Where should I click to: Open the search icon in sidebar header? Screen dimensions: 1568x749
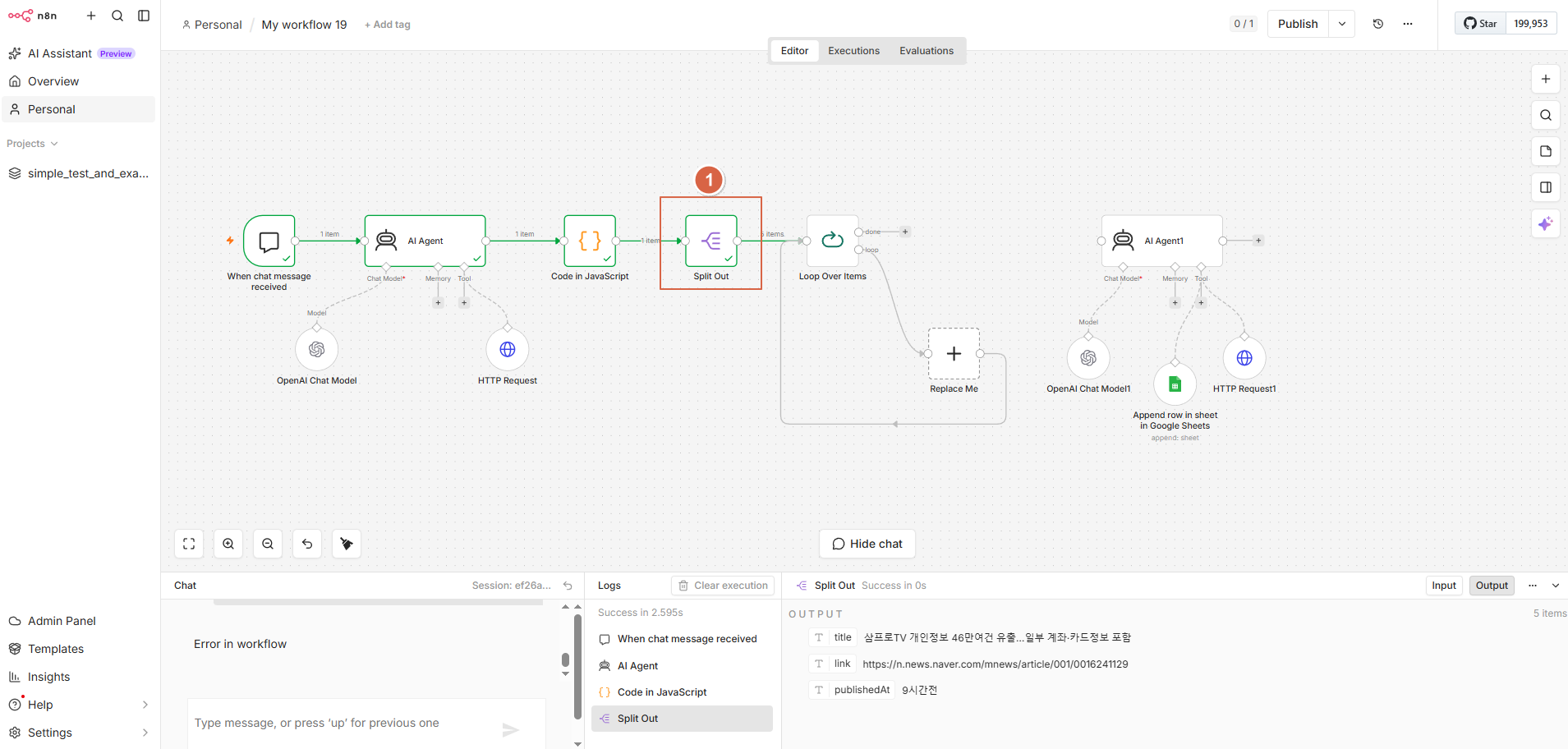pyautogui.click(x=117, y=16)
